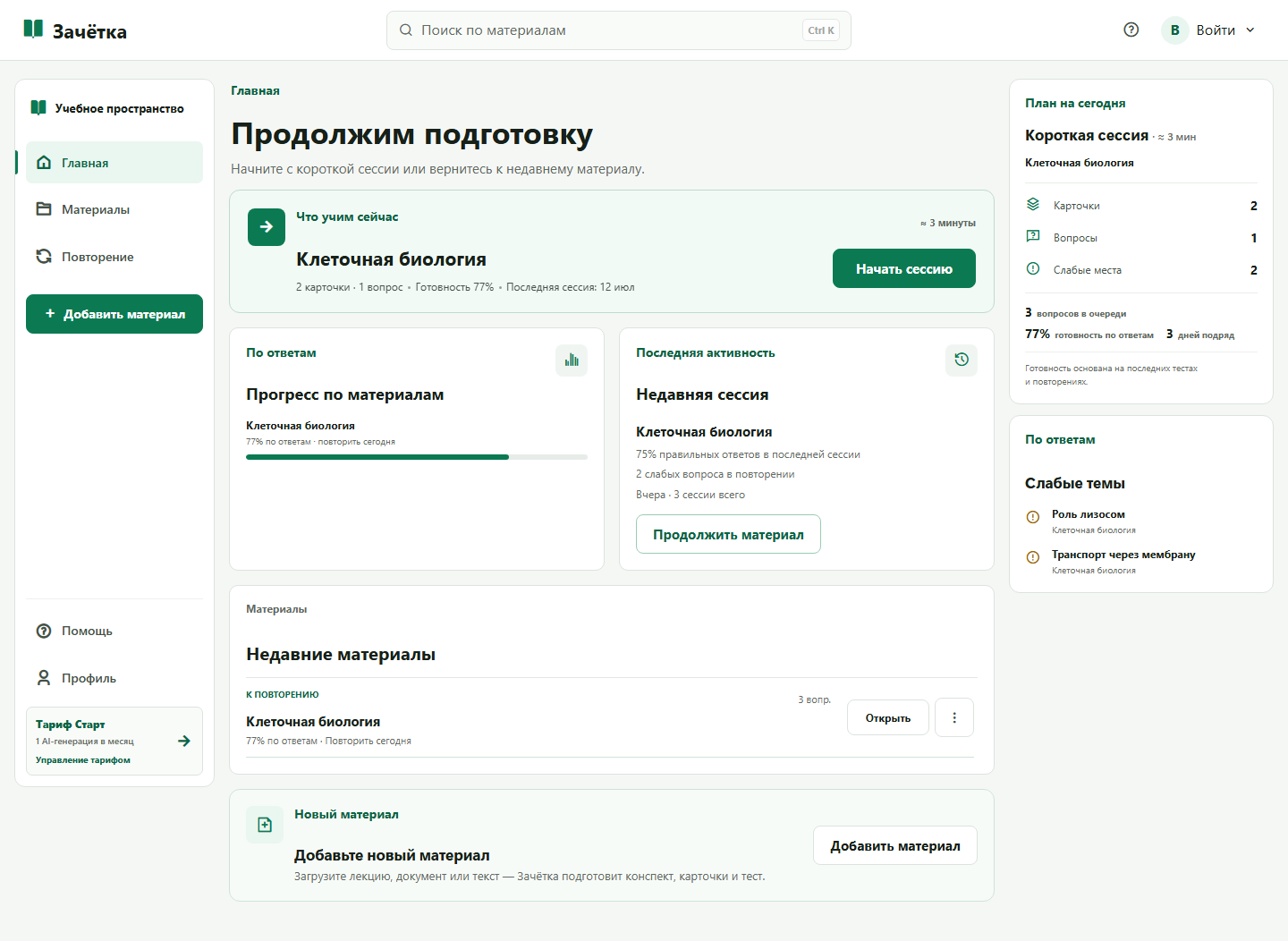Click Войти label in header
Screen dimensions: 1288x941
[1216, 30]
